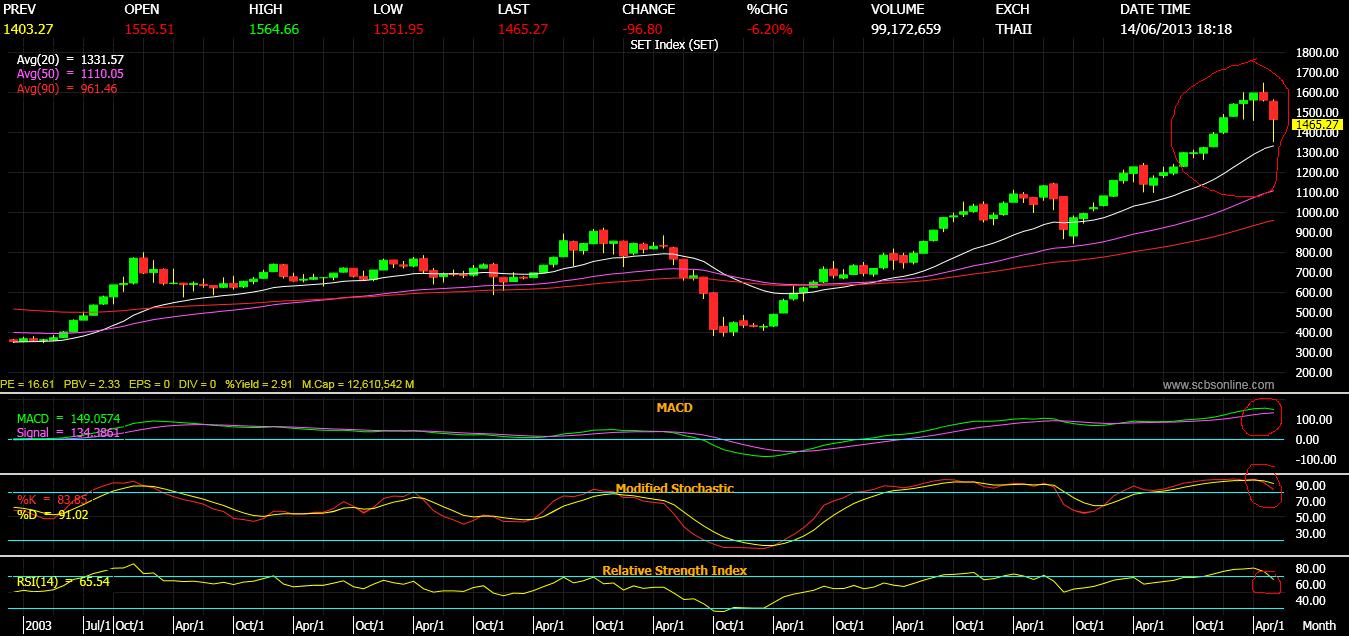Select the open price 1556.51
Image resolution: width=1349 pixels, height=636 pixels.
[150, 29]
